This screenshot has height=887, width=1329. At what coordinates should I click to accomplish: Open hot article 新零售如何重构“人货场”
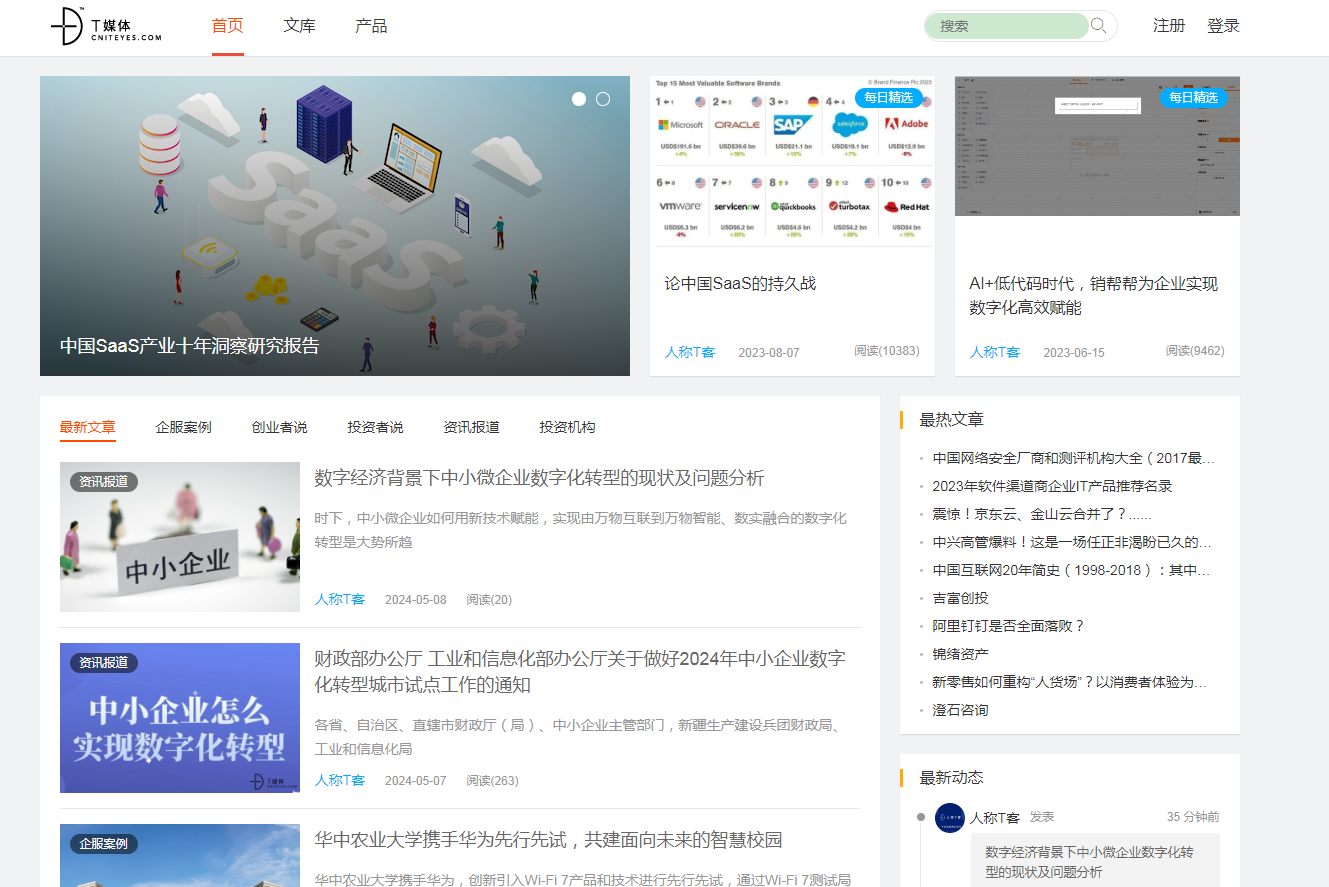[1070, 682]
